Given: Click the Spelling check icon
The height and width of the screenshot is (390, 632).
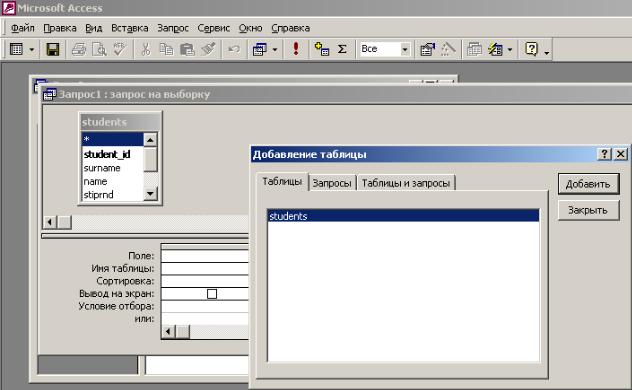Looking at the screenshot, I should coord(120,49).
